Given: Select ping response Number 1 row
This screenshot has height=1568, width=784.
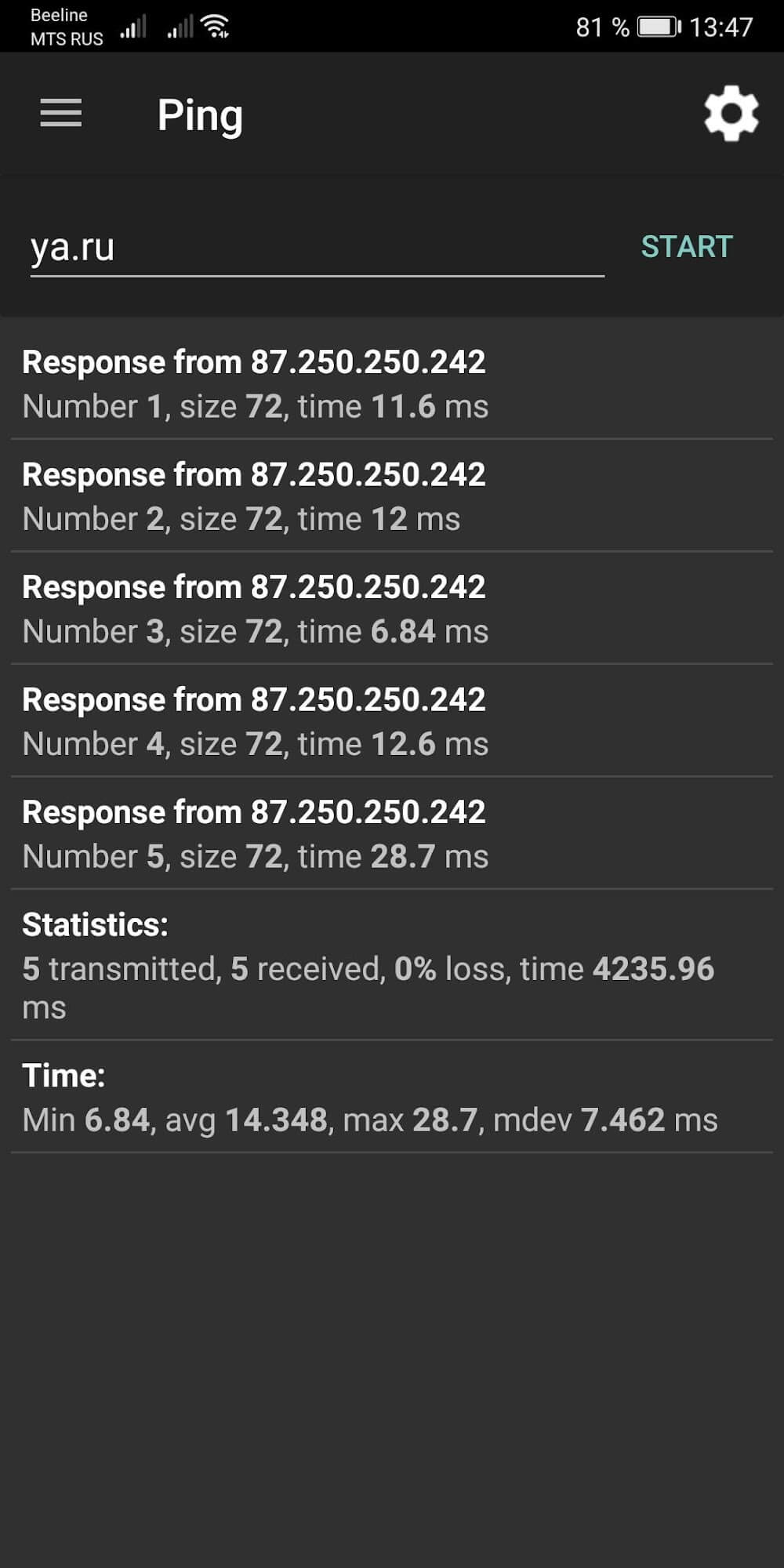Looking at the screenshot, I should coord(392,384).
